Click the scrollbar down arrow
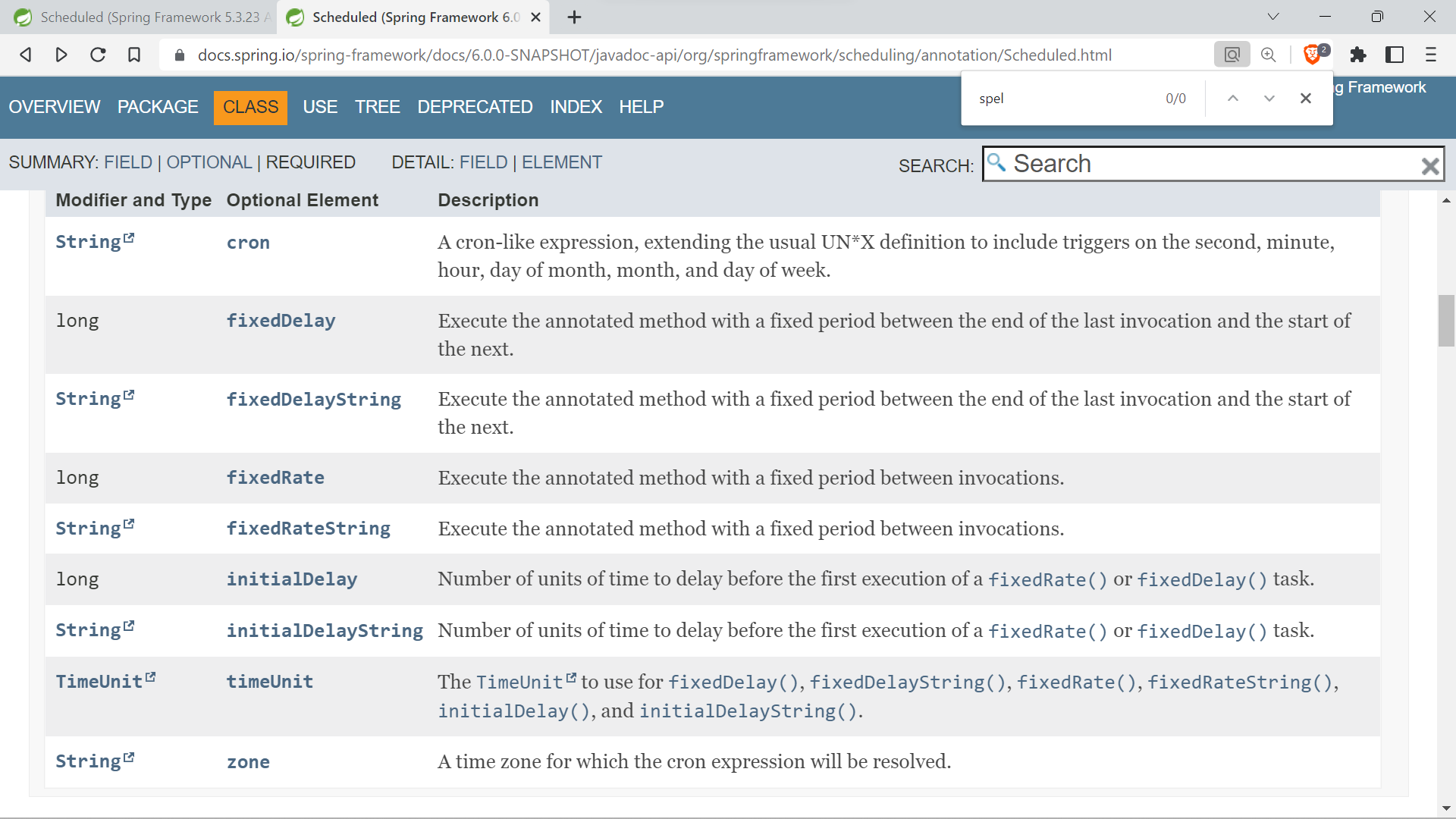1456x819 pixels. point(1446,808)
